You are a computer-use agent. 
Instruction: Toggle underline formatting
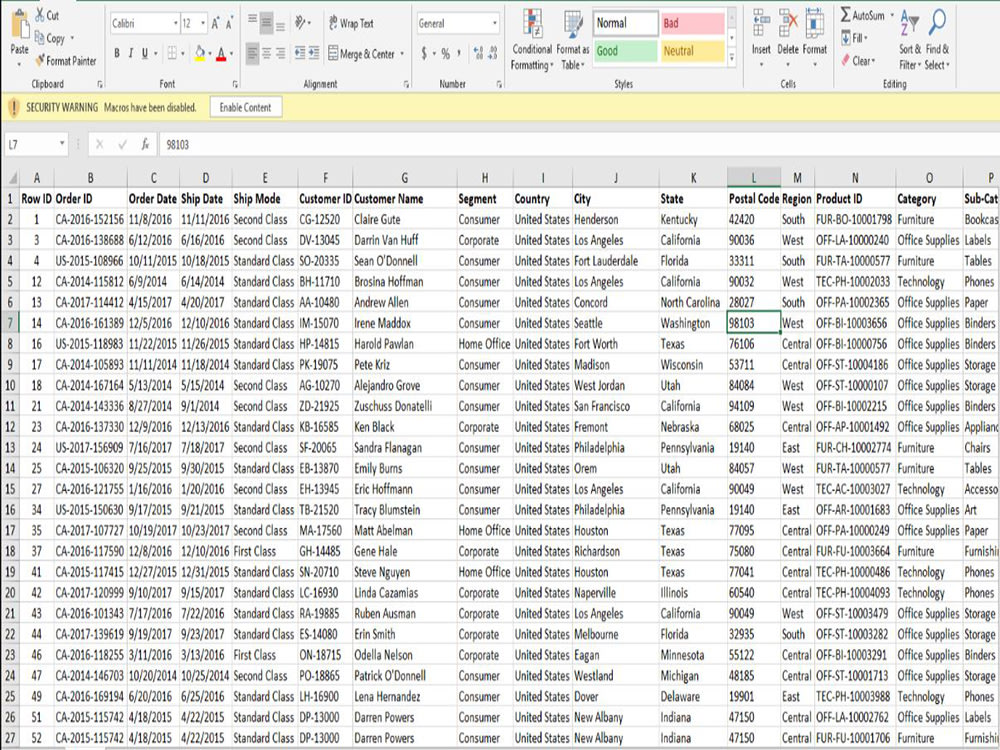(x=145, y=54)
